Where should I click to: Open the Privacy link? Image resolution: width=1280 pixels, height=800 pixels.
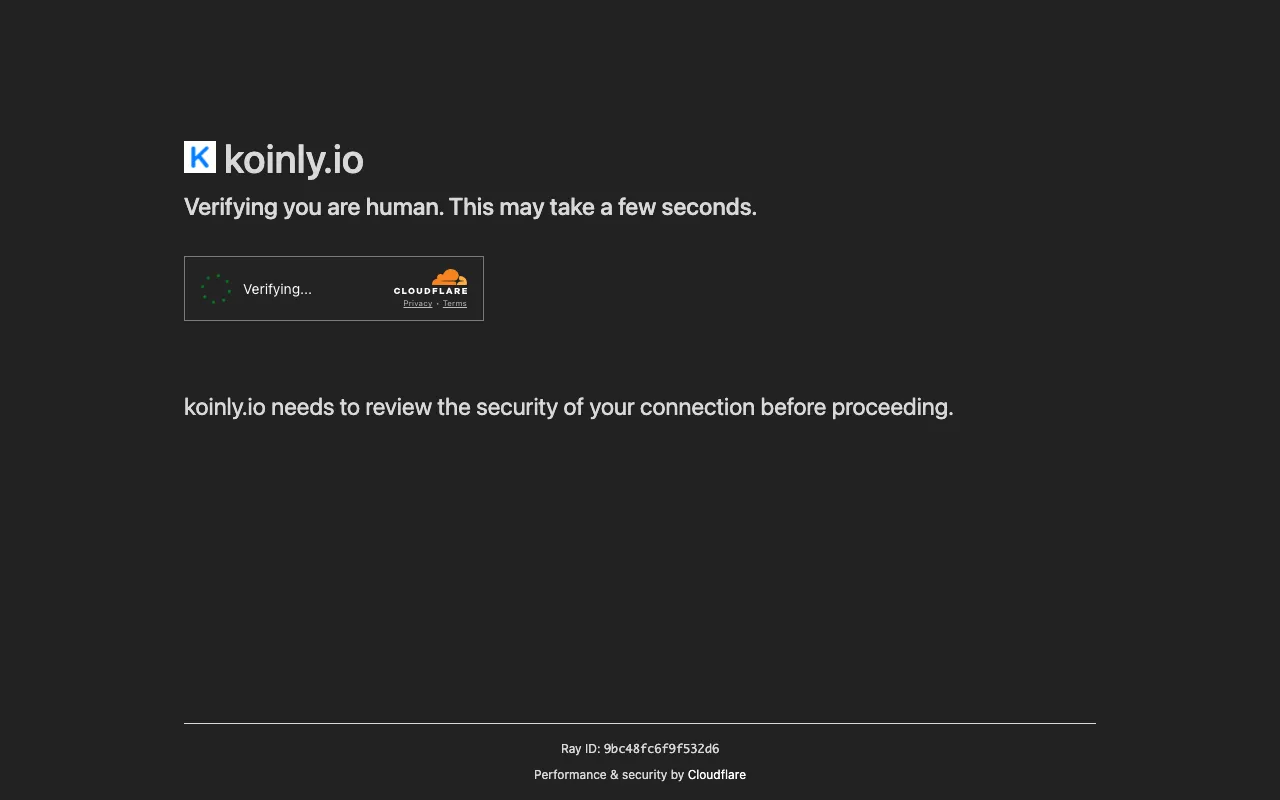418,304
